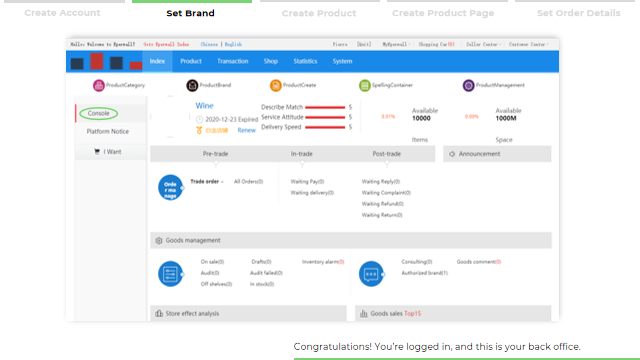Open All Orders(0)
The width and height of the screenshot is (640, 360).
249,182
